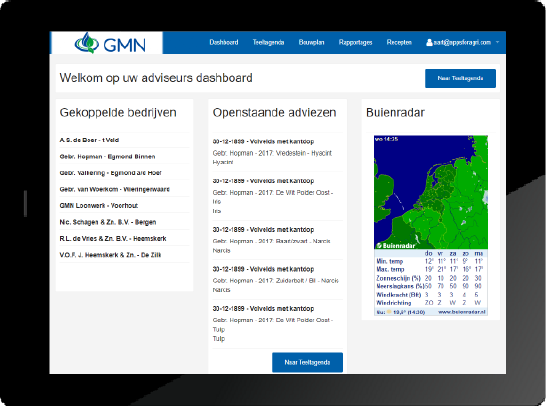Open the user account dropdown arrow

(497, 42)
